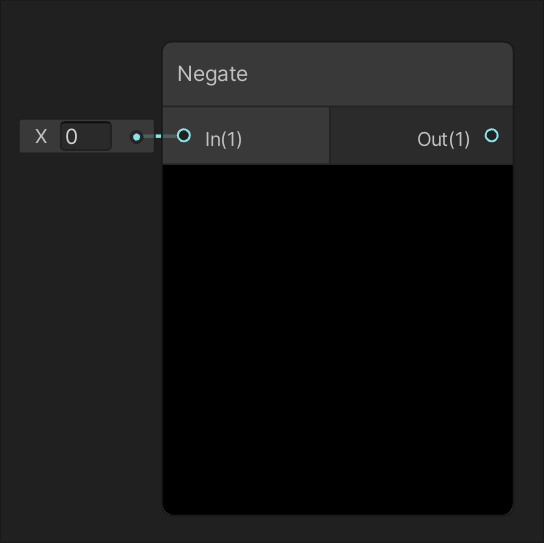Select the small dot connector beside X field
The width and height of the screenshot is (544, 543).
pyautogui.click(x=136, y=137)
